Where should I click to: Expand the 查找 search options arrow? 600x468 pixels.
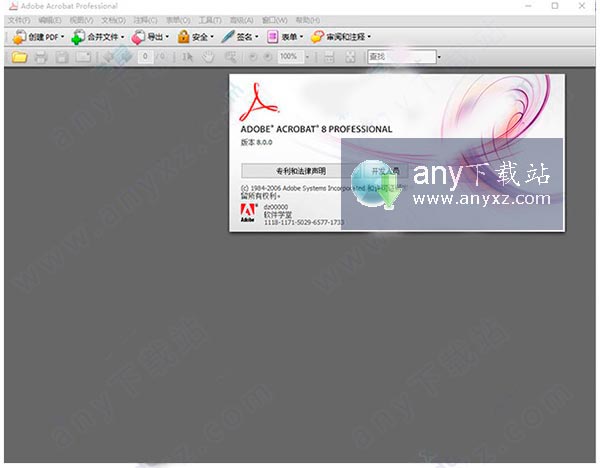439,57
